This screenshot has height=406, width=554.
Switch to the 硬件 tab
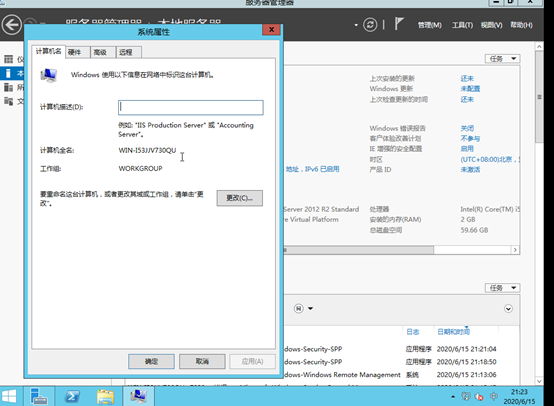(78, 52)
